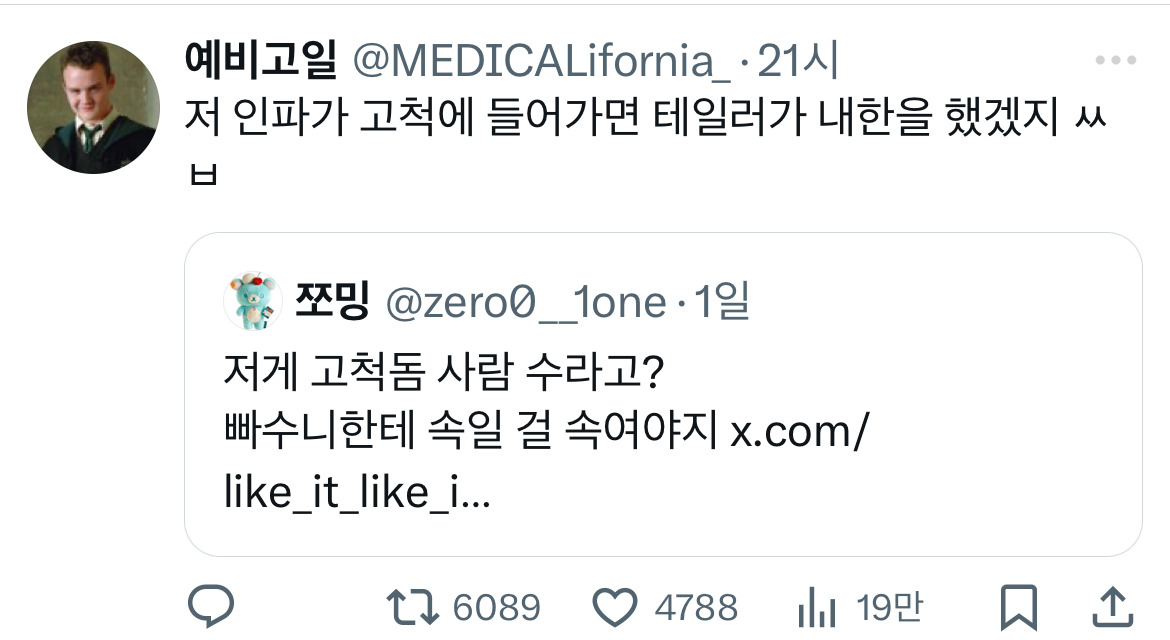
Task: Open the 예비고일 display name
Action: (262, 63)
